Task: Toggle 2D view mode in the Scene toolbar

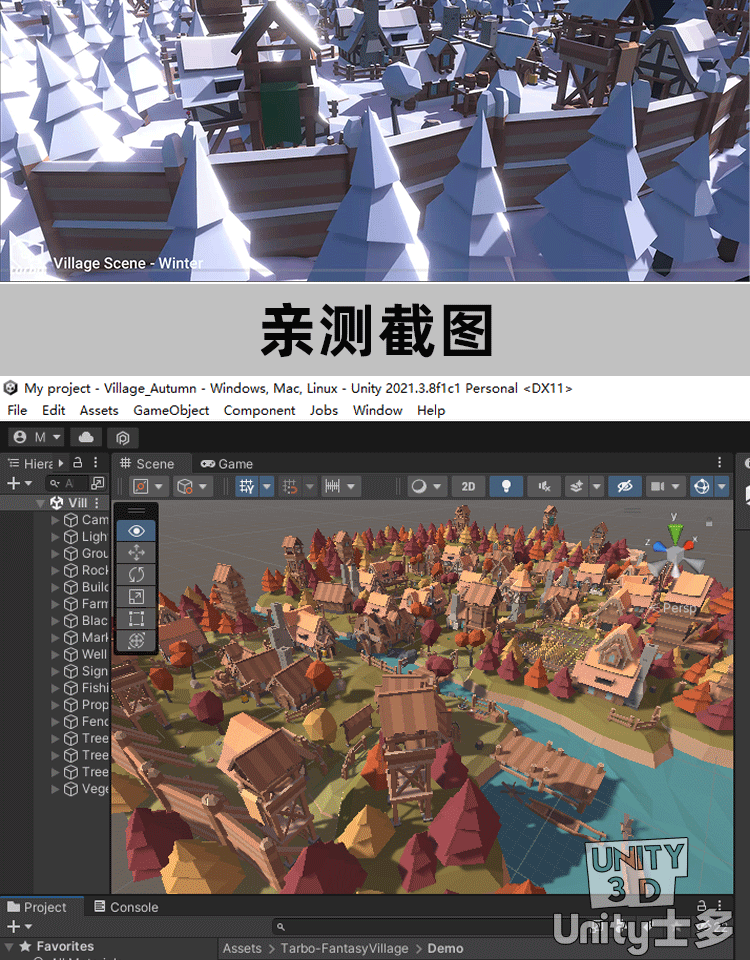Action: coord(468,486)
